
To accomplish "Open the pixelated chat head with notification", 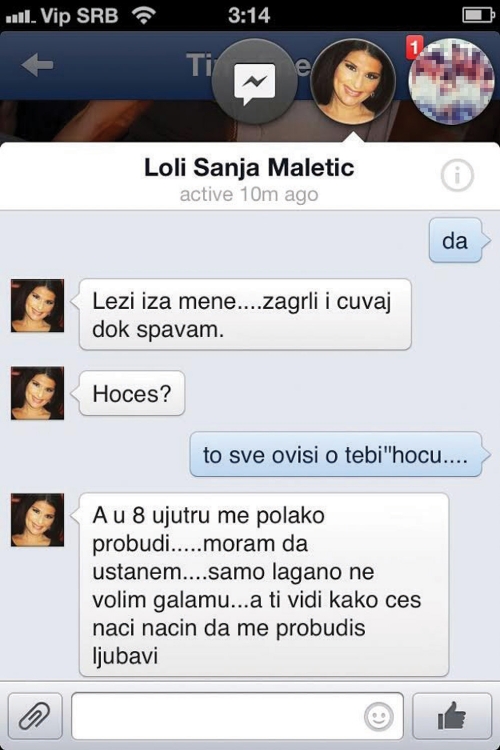I will click(451, 82).
